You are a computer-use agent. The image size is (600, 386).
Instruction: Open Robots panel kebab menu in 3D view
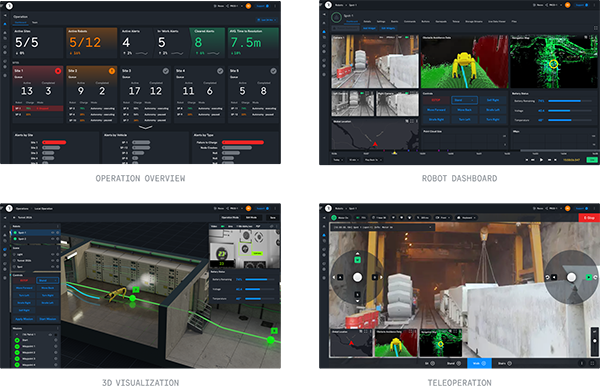pyautogui.click(x=58, y=226)
